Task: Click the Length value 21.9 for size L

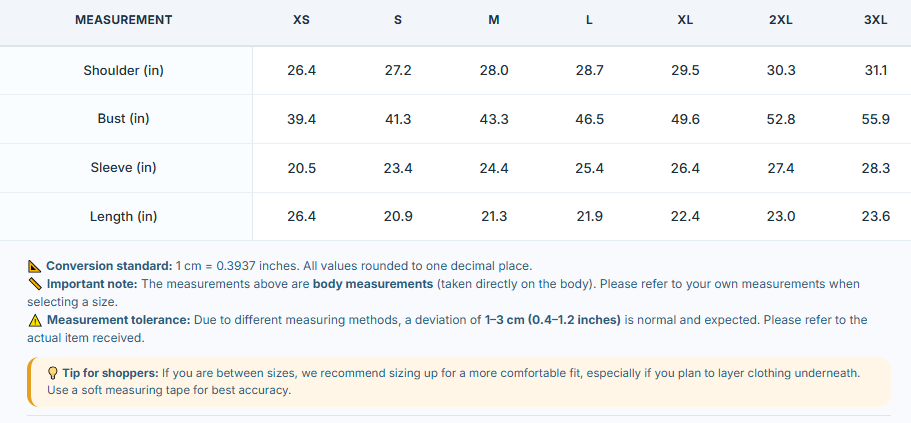Action: pos(589,217)
